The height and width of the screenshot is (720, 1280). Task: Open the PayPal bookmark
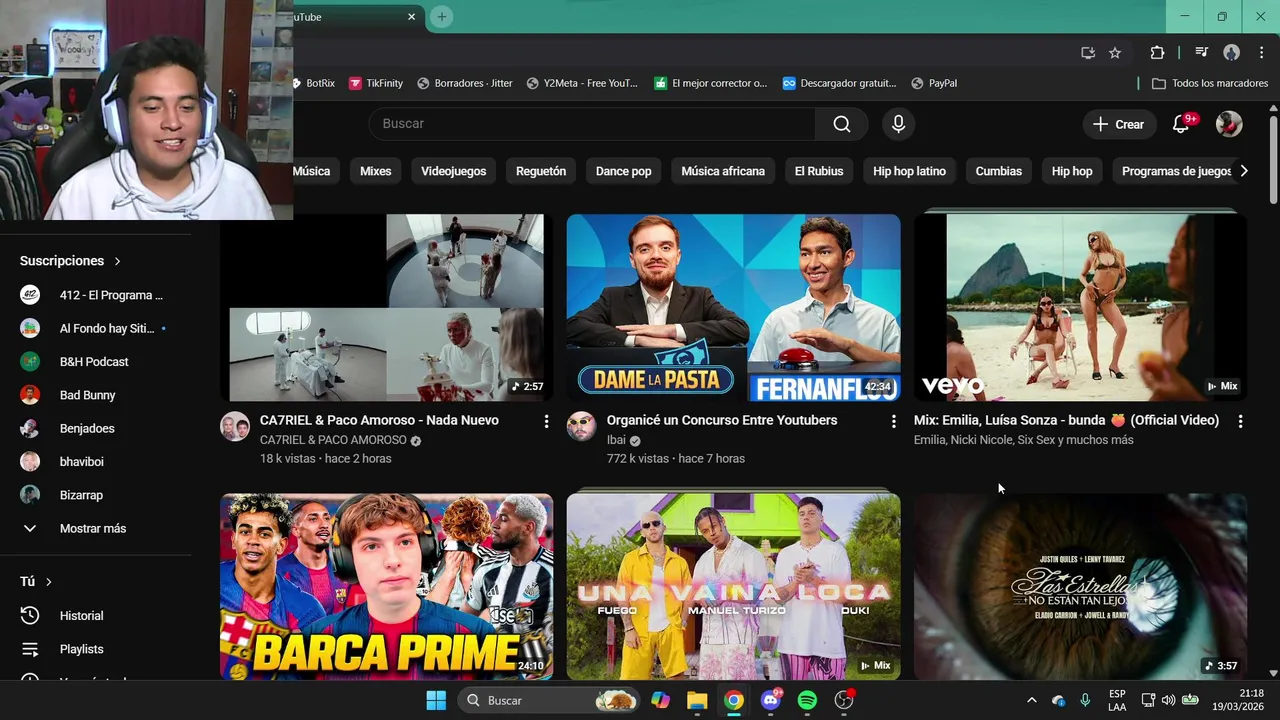(x=934, y=83)
